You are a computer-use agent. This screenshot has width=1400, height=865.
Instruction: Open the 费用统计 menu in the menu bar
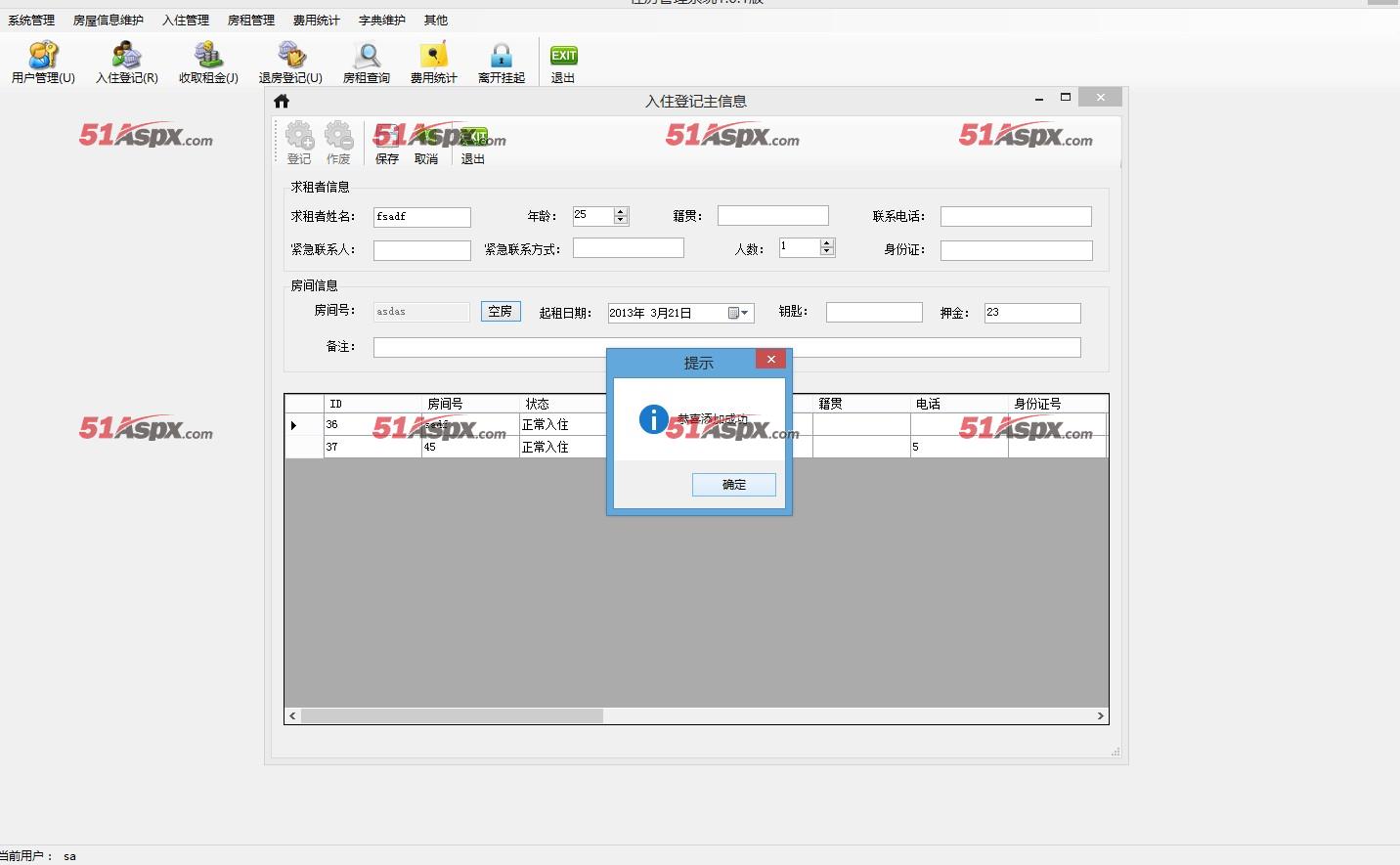click(x=317, y=20)
